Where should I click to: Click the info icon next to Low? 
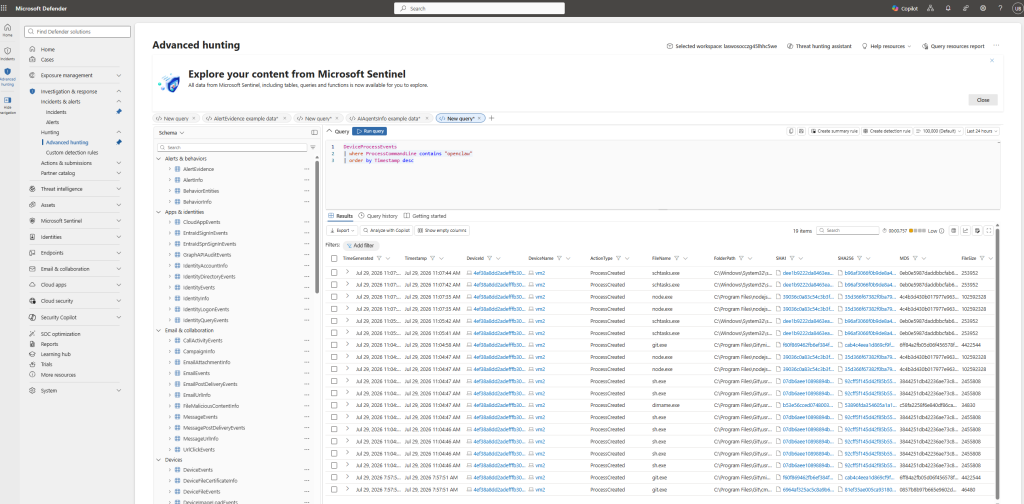[x=943, y=230]
